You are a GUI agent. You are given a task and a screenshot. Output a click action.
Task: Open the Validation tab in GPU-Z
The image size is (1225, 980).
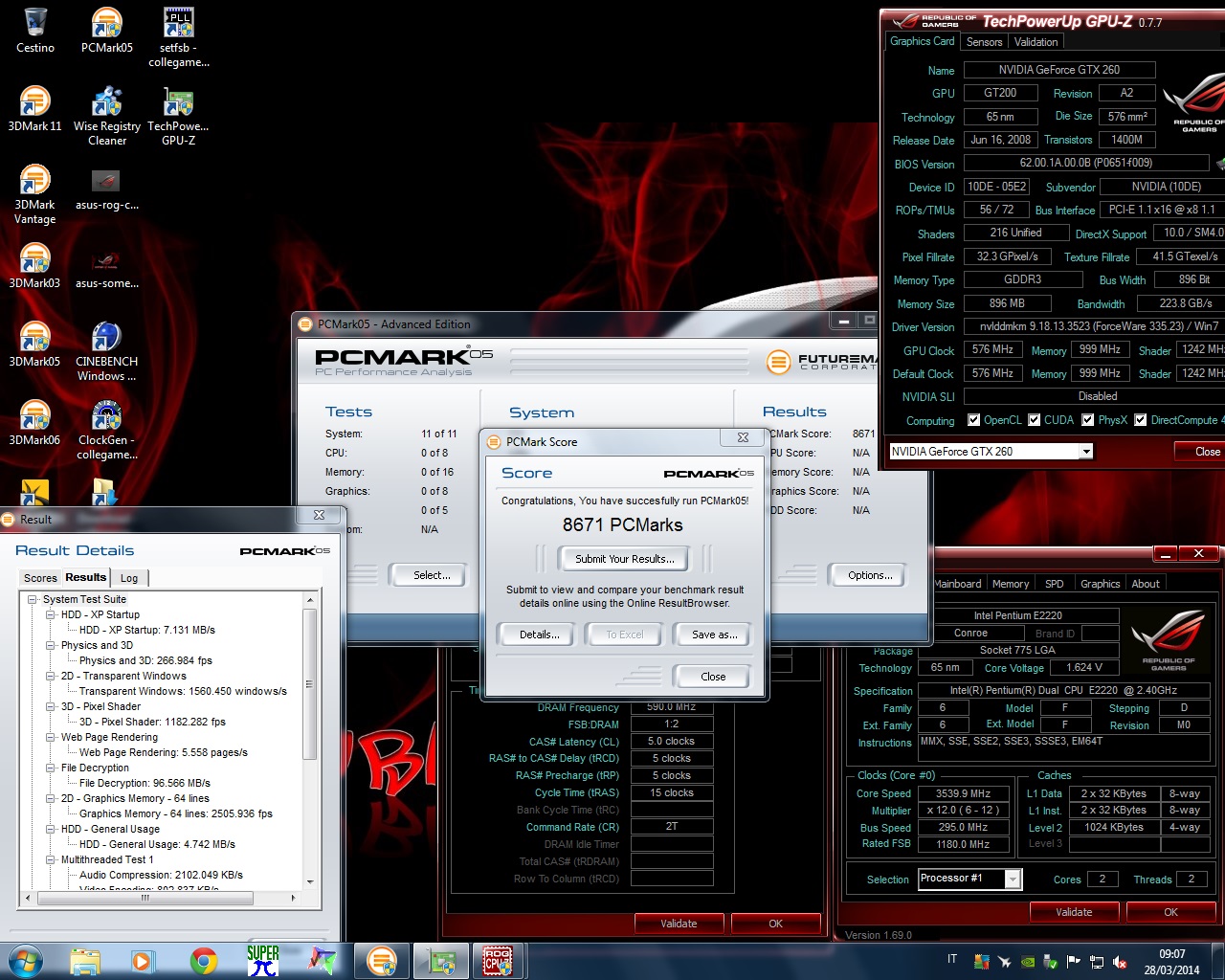point(1036,42)
